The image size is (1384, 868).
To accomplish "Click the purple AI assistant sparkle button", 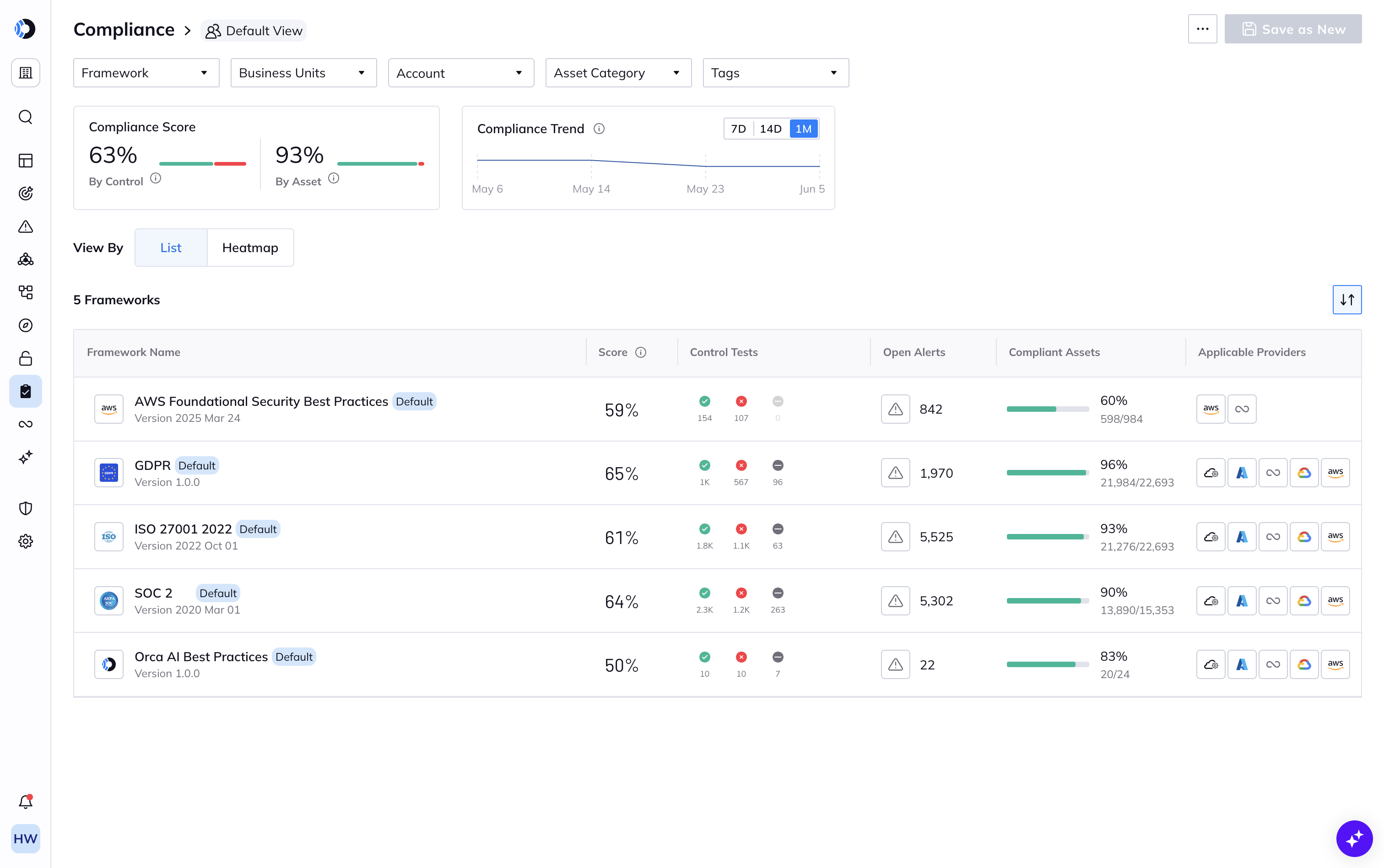I will (x=1354, y=838).
